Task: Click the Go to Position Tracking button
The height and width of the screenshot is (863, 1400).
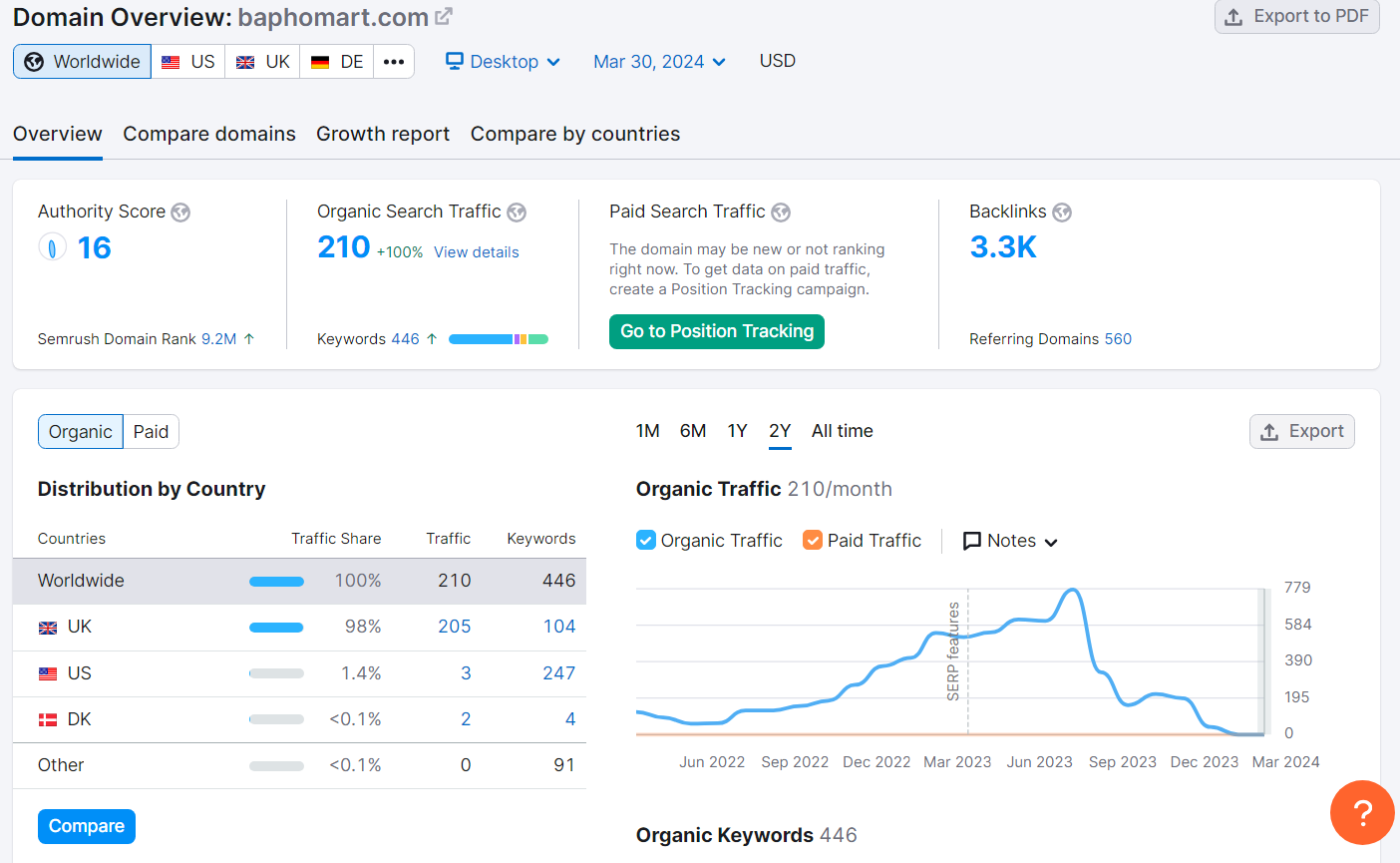Action: click(x=716, y=330)
